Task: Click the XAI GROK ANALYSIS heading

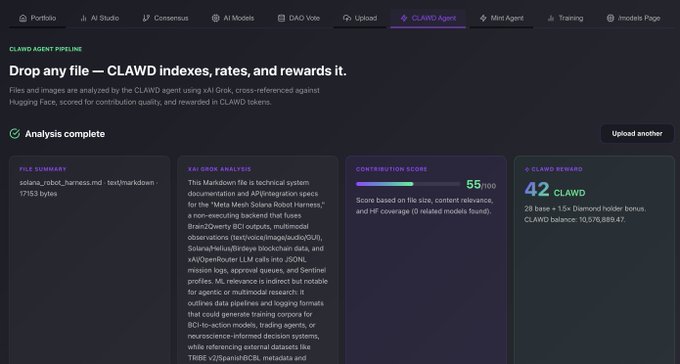Action: click(219, 169)
